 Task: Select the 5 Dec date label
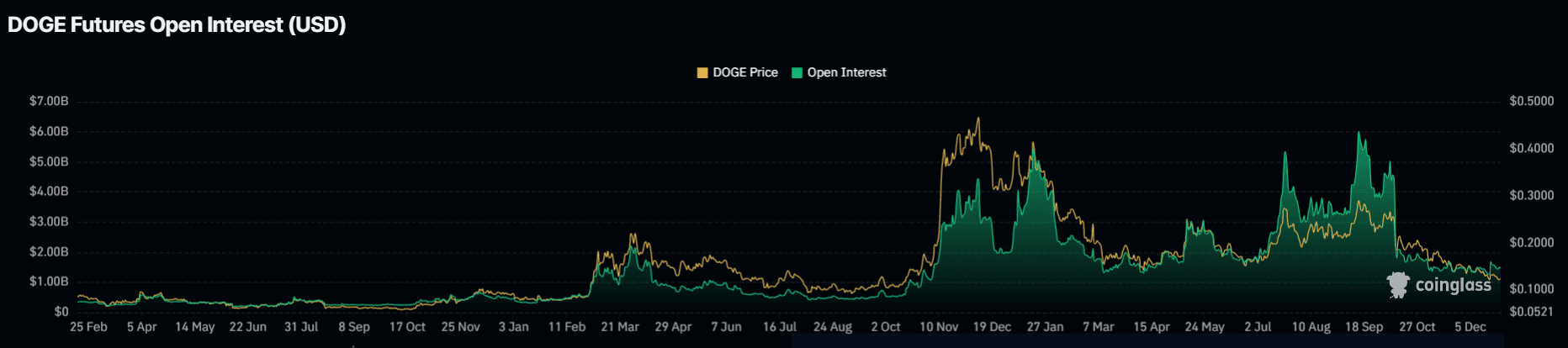(x=1470, y=327)
